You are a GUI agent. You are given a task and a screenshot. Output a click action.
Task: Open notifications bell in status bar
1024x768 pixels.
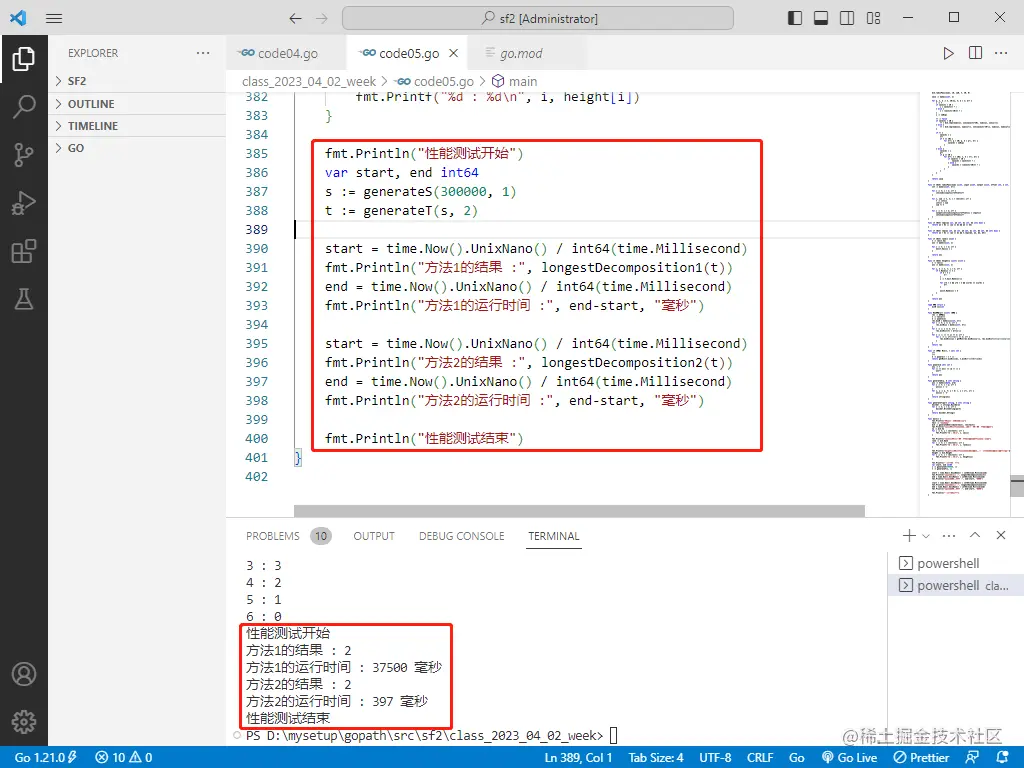point(1002,758)
